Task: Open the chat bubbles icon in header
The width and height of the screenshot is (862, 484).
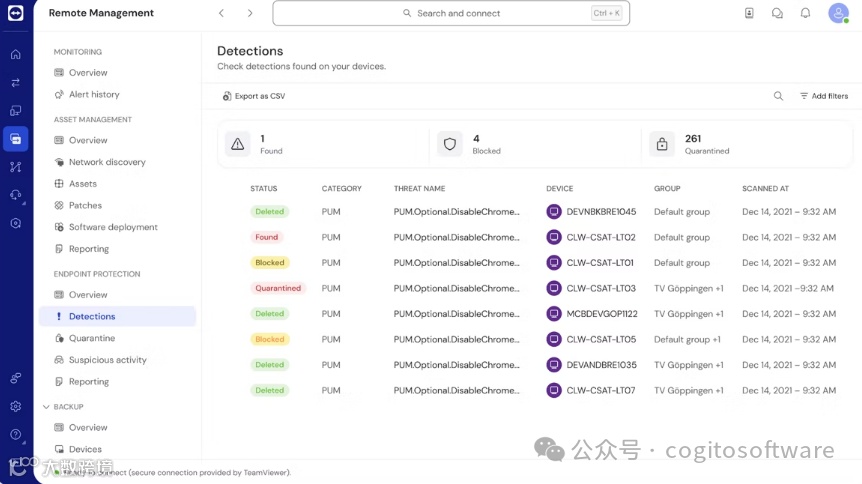Action: click(x=777, y=13)
